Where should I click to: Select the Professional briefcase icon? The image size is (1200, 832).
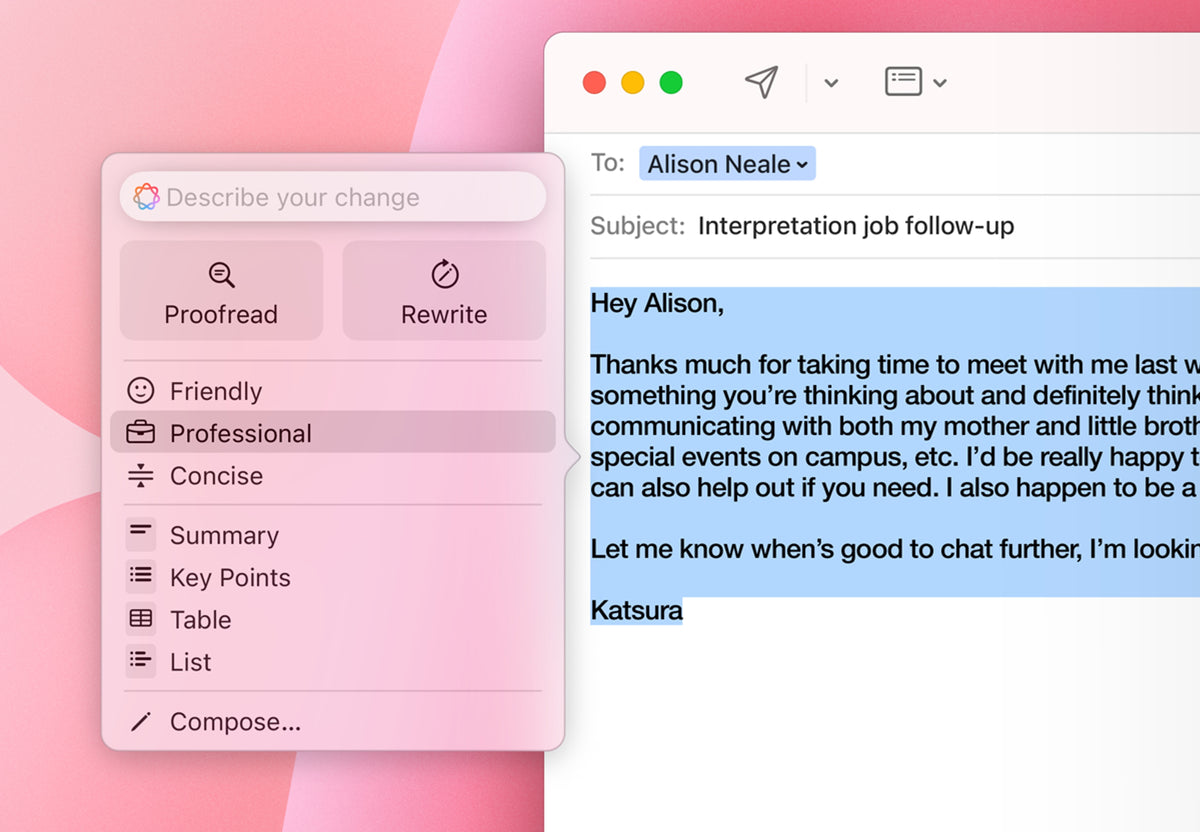(141, 433)
